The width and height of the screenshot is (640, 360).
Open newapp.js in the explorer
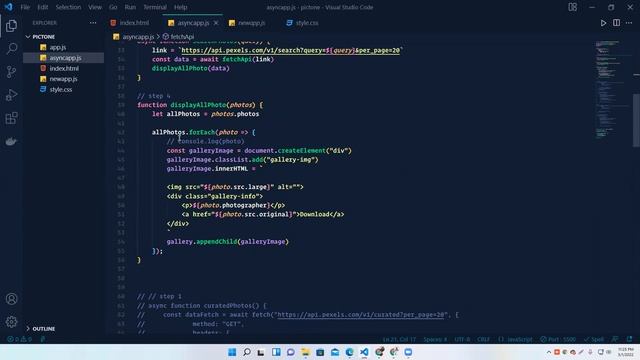click(x=63, y=79)
